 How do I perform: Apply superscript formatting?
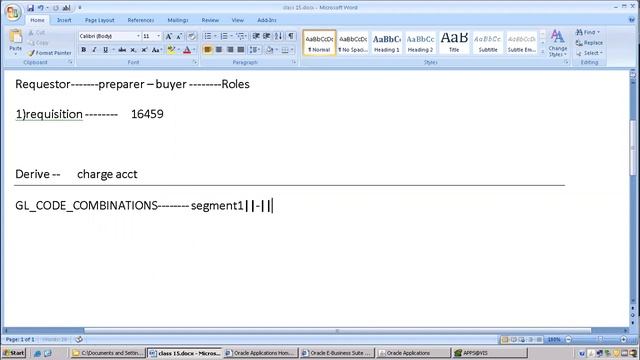tap(144, 50)
